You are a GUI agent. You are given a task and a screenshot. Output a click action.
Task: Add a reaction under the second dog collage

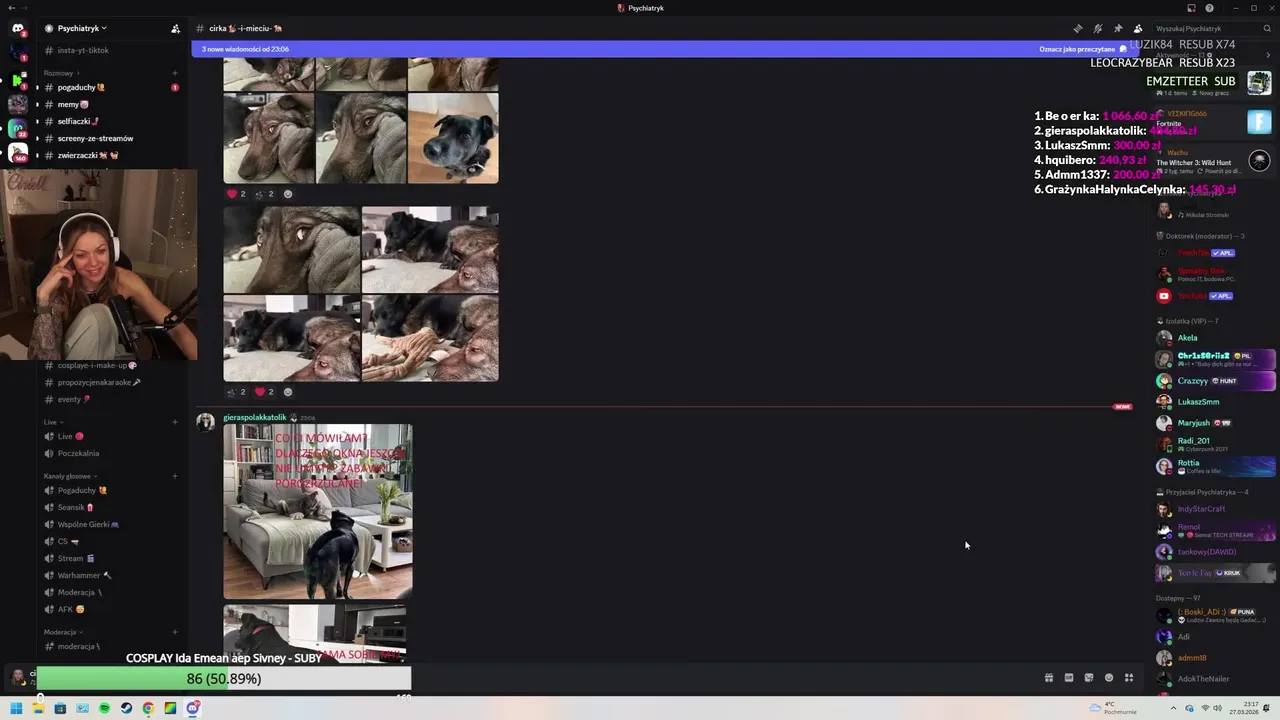pos(288,392)
